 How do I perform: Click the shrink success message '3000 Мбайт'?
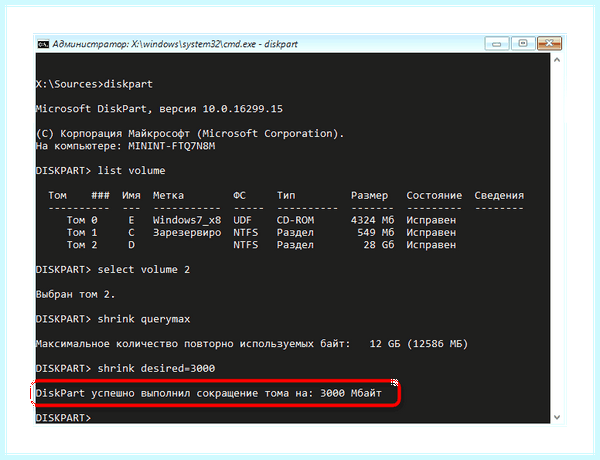(351, 393)
